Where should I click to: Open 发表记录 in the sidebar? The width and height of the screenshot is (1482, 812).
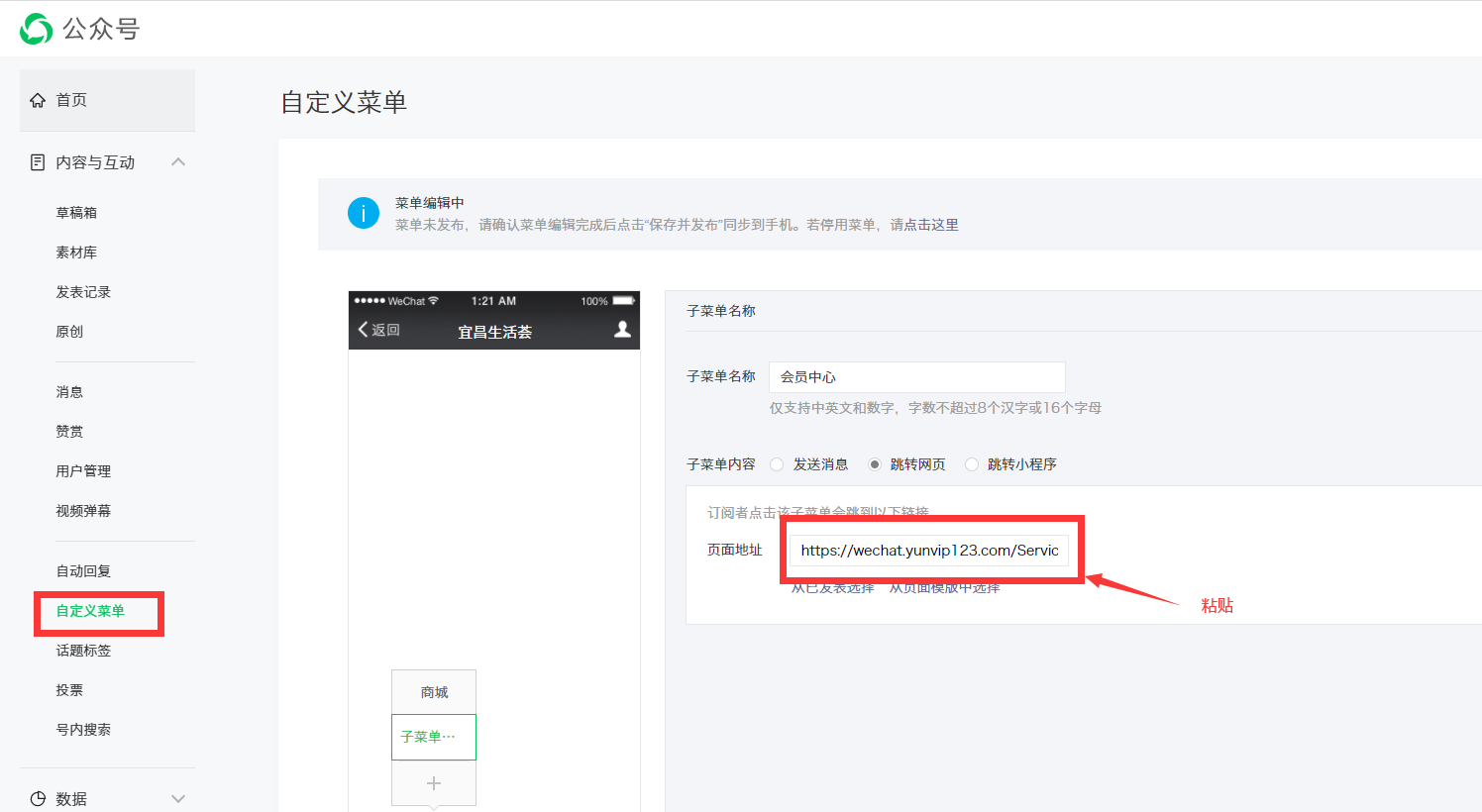(x=83, y=292)
